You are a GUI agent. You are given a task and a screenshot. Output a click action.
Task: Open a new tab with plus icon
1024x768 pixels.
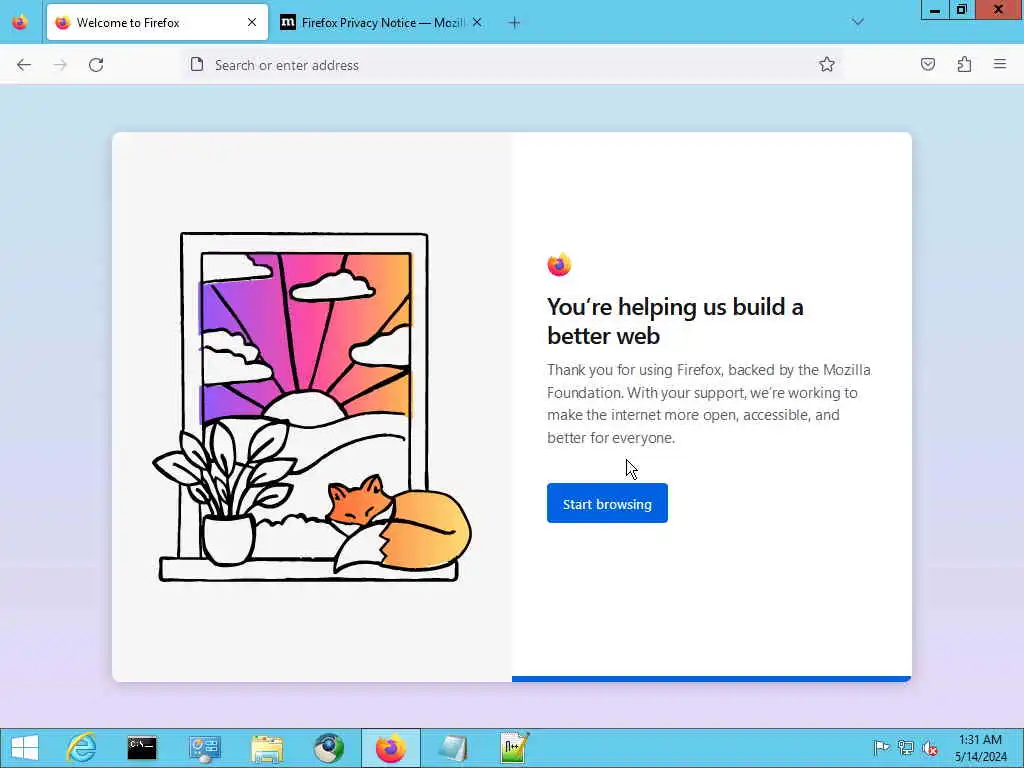(x=515, y=23)
